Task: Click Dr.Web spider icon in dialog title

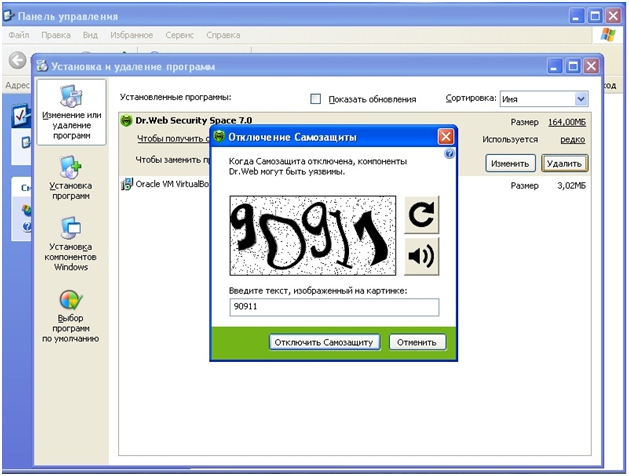Action: pyautogui.click(x=219, y=136)
